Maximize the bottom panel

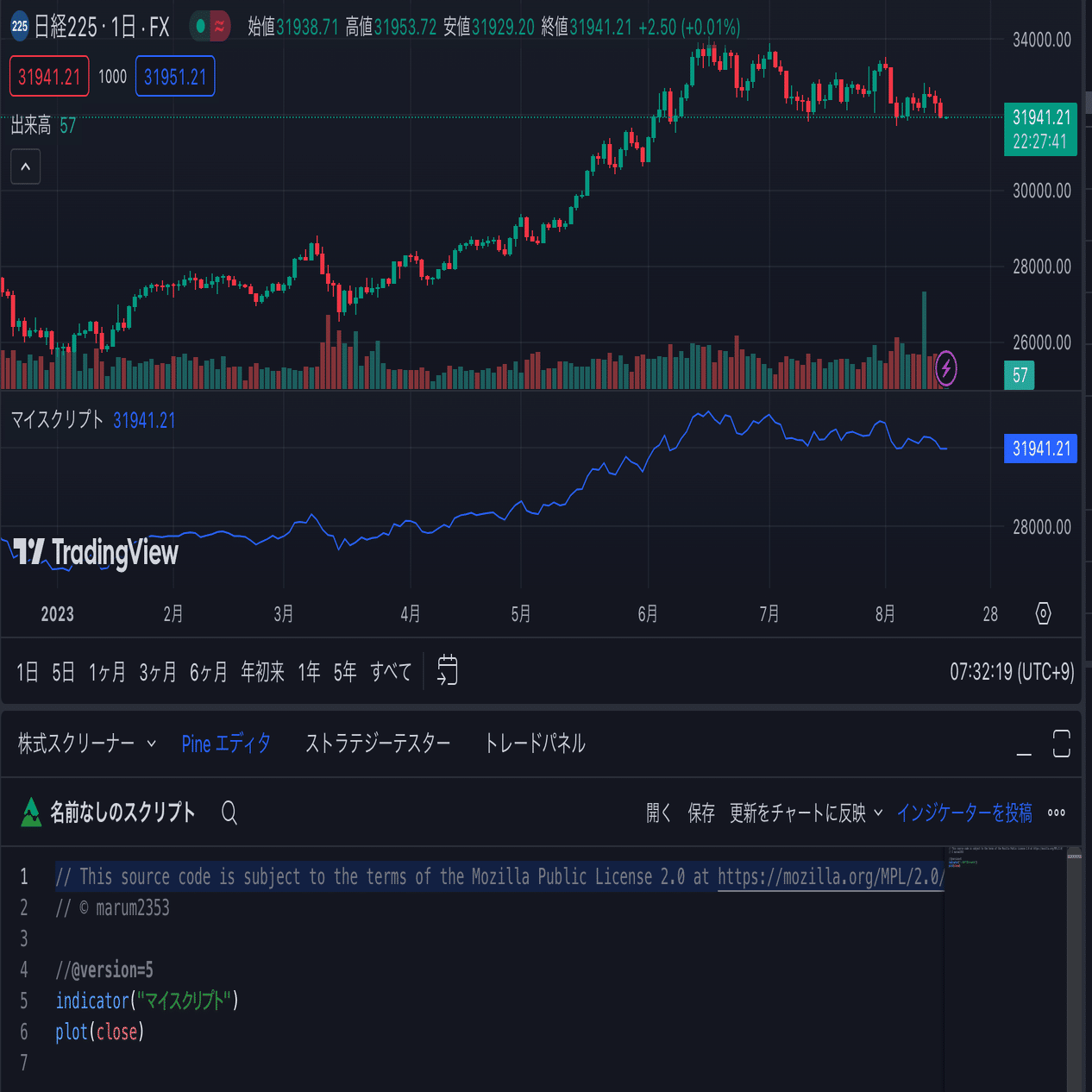[1062, 744]
